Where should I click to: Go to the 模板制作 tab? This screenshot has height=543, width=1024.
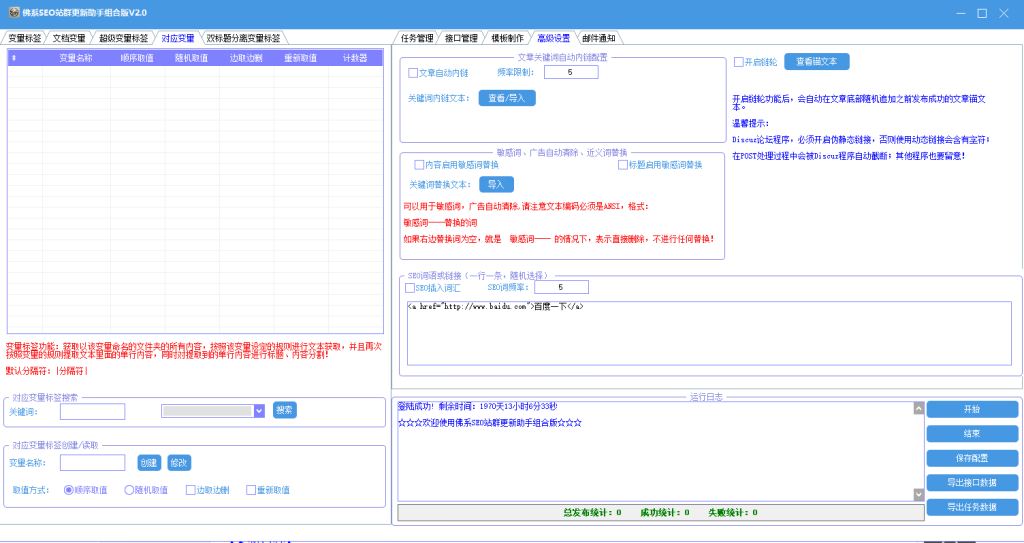507,38
